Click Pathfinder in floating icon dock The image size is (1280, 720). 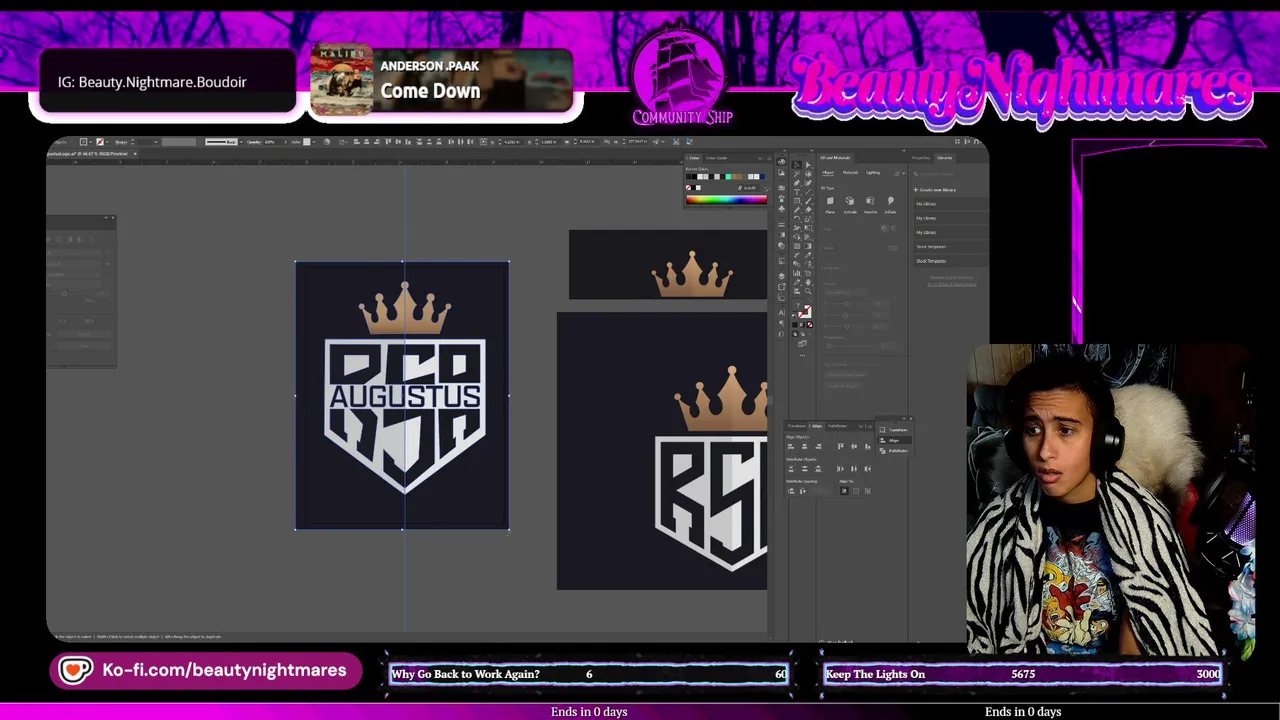(894, 451)
